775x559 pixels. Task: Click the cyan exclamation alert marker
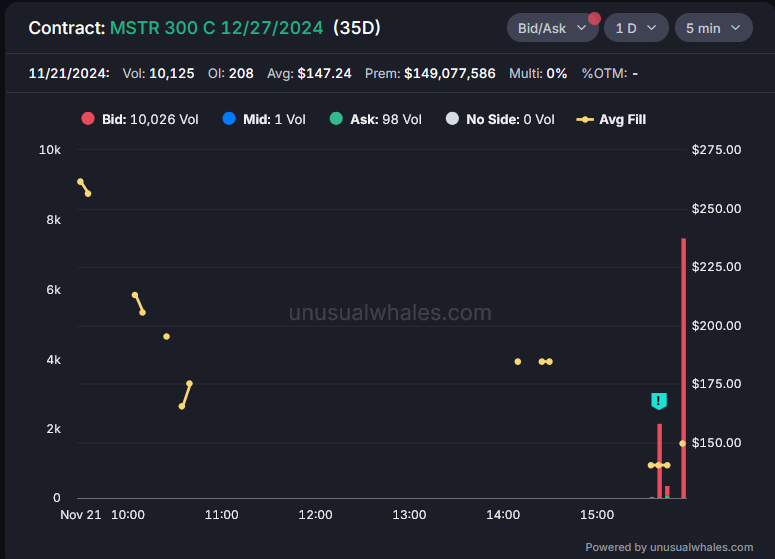point(658,401)
